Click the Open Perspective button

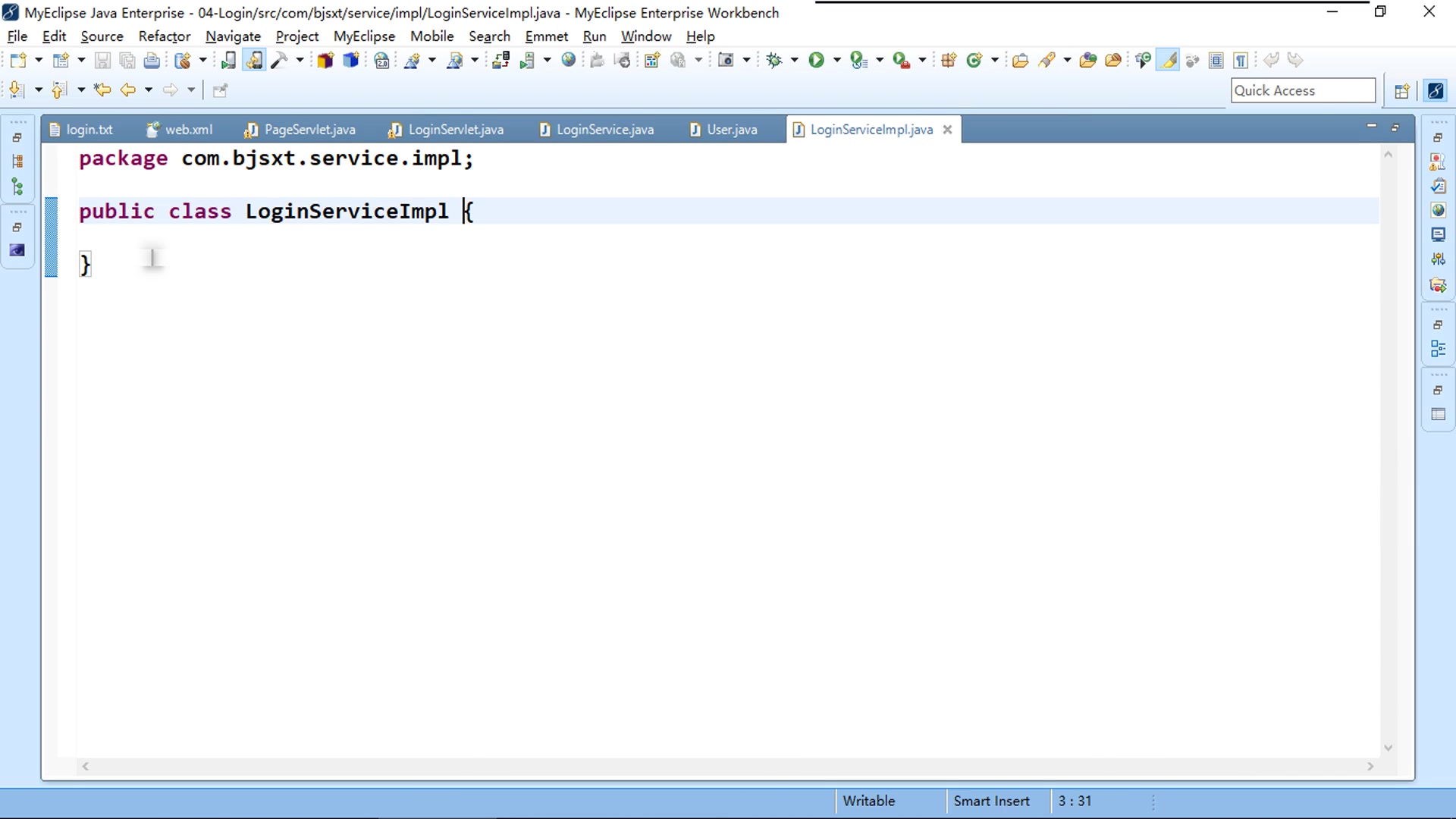1401,91
